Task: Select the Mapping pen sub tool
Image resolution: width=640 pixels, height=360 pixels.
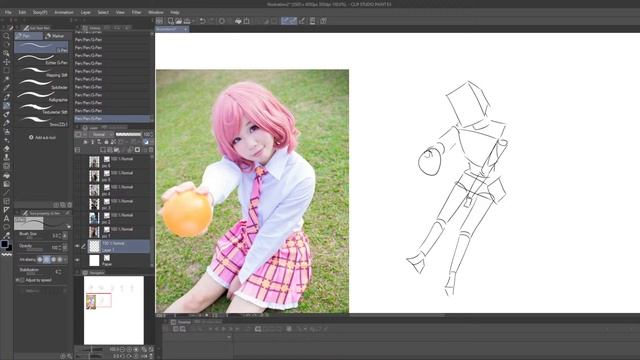Action: 41,72
